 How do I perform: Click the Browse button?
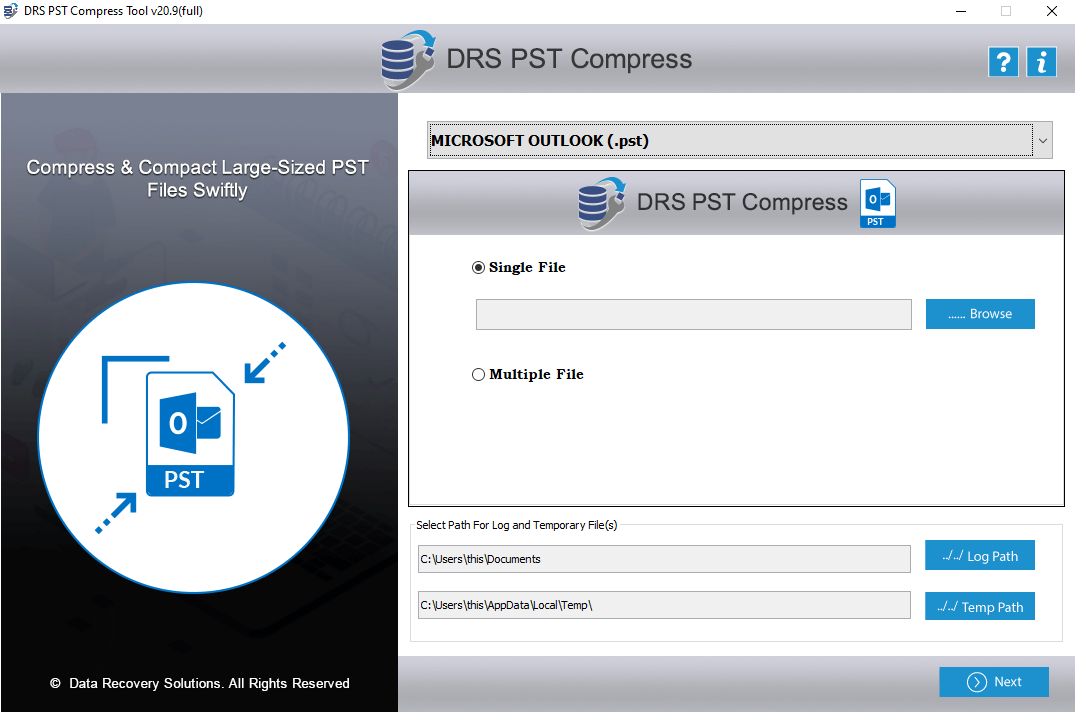[x=980, y=313]
